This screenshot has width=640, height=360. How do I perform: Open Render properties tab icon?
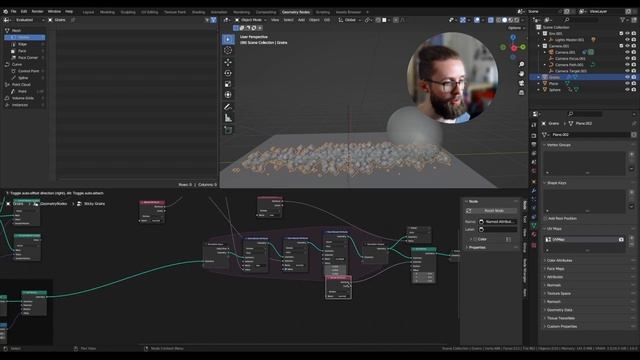tap(534, 136)
